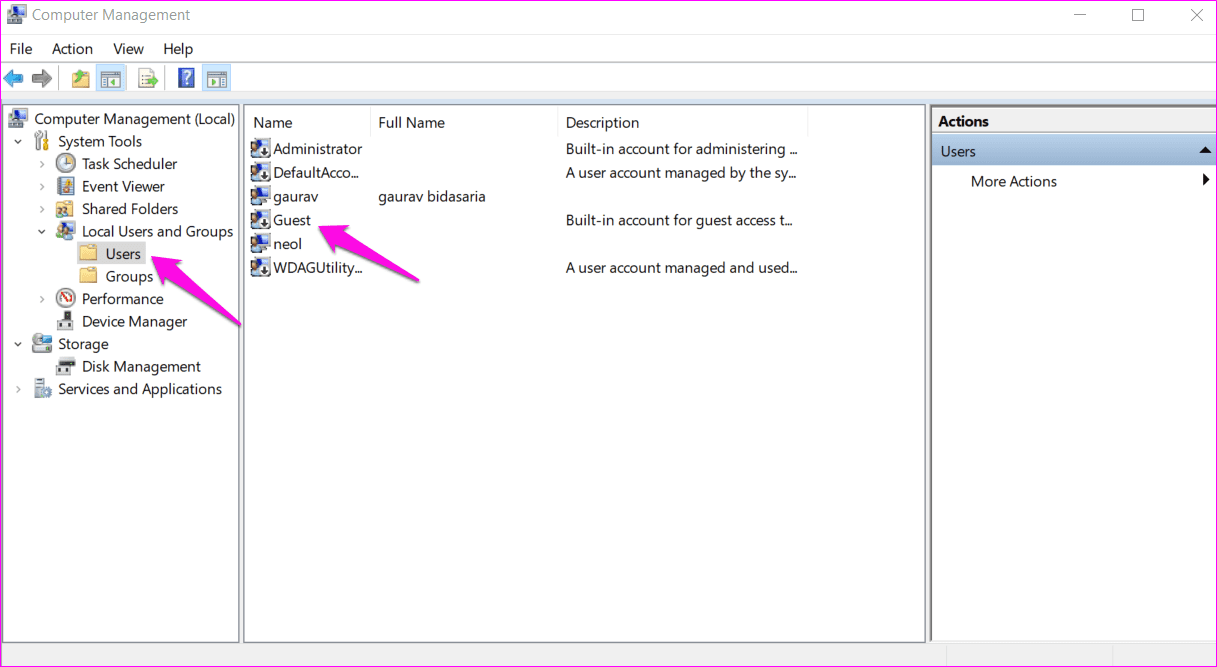The height and width of the screenshot is (667, 1217).
Task: Collapse the Local Users and Groups node
Action: [x=42, y=231]
